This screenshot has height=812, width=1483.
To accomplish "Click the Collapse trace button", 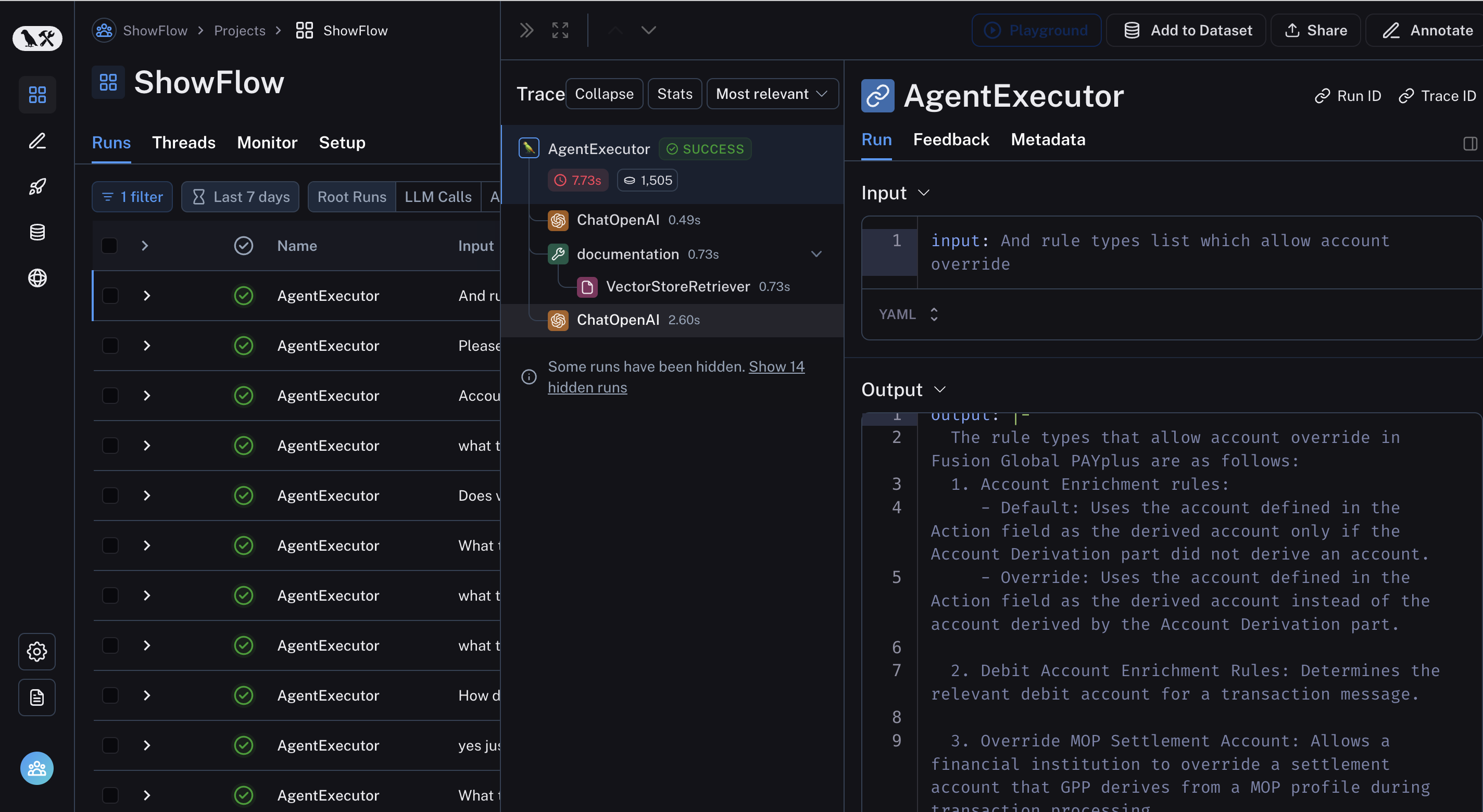I will [x=604, y=94].
